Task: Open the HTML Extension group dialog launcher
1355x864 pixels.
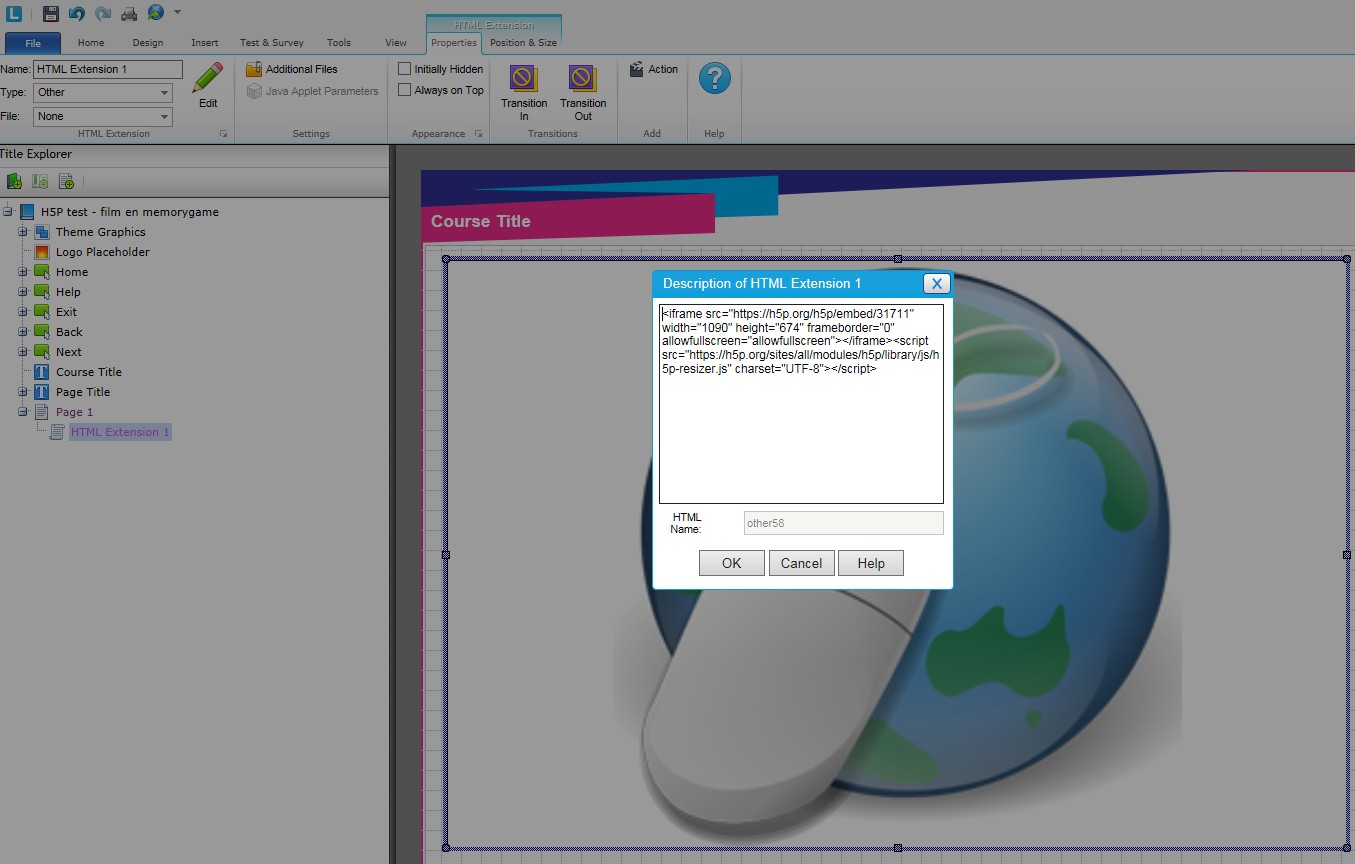Action: tap(224, 134)
